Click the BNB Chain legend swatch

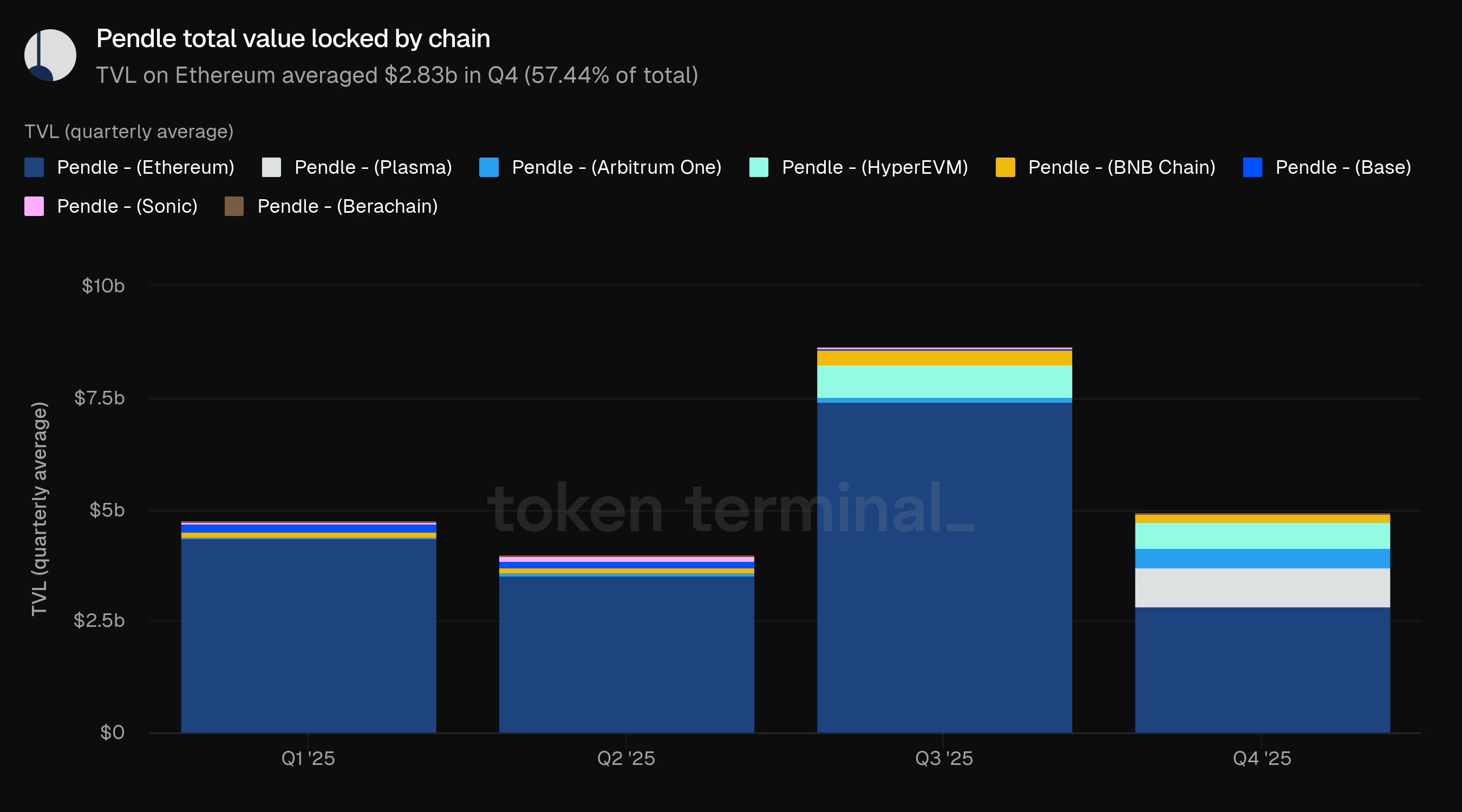(1005, 167)
